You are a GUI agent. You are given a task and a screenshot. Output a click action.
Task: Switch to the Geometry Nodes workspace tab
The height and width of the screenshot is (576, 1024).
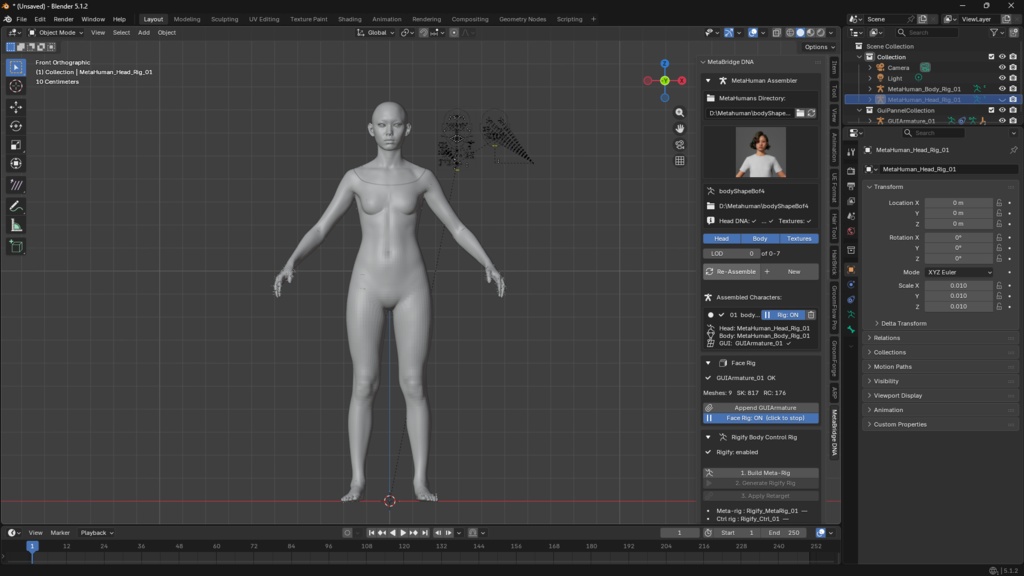click(522, 19)
